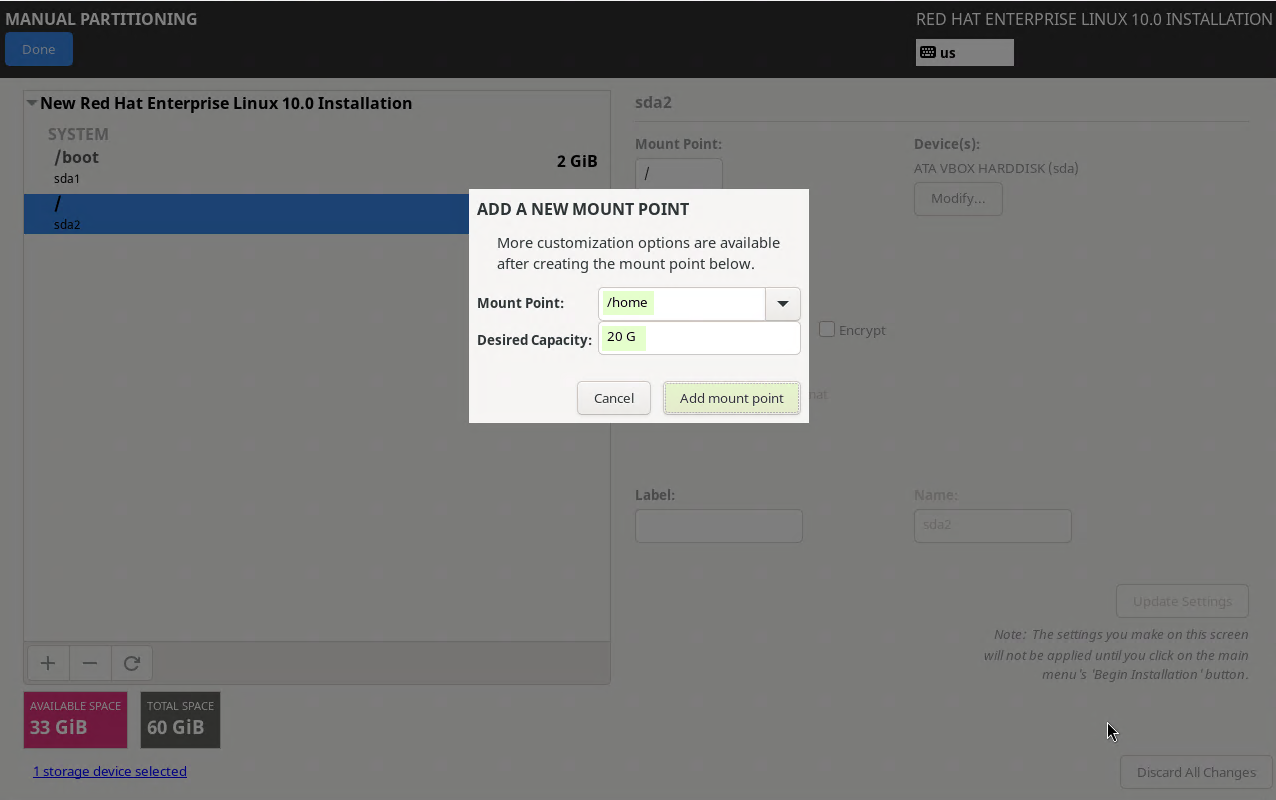Click the 'ADD A NEW MOUNT POINT' dialog title
Viewport: 1276px width, 800px height.
[x=583, y=209]
